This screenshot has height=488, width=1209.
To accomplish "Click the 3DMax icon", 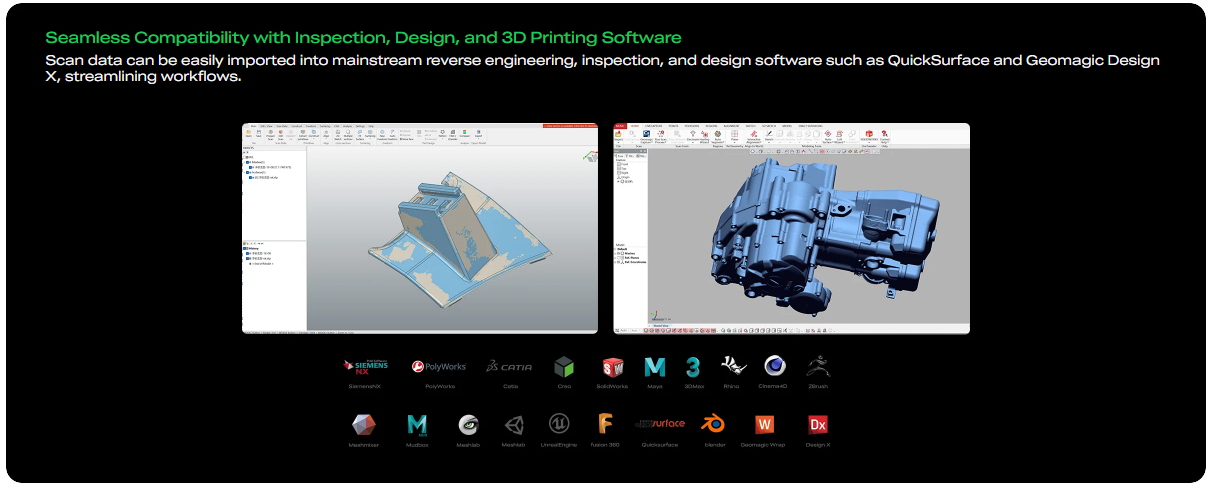I will pyautogui.click(x=692, y=367).
